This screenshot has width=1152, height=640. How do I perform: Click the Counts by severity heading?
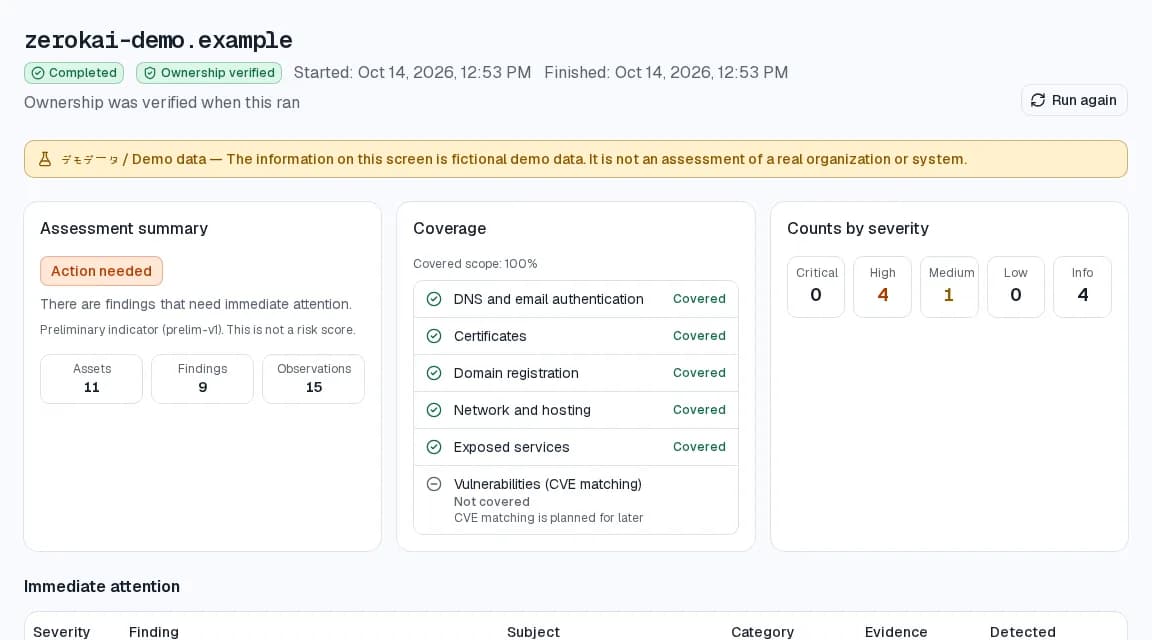857,229
